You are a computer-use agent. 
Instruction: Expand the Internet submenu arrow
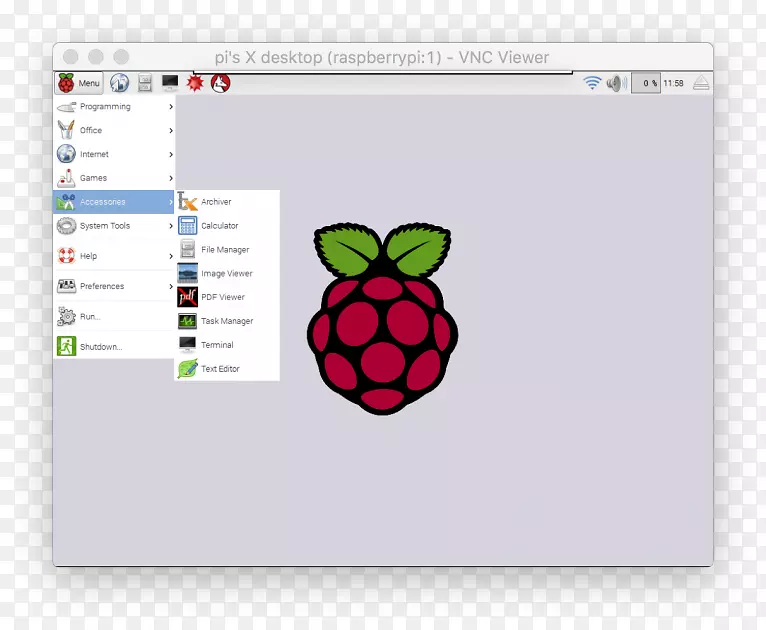click(171, 154)
